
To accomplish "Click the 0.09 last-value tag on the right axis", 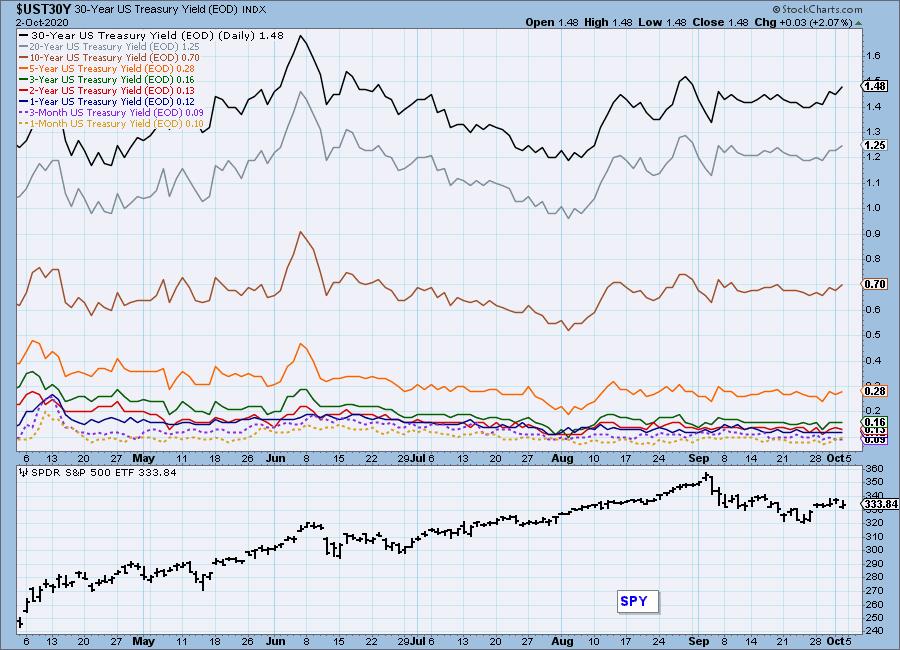I will pos(875,440).
